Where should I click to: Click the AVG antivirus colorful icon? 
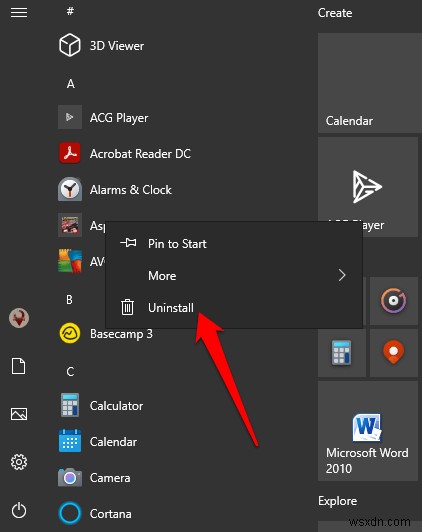[x=70, y=261]
